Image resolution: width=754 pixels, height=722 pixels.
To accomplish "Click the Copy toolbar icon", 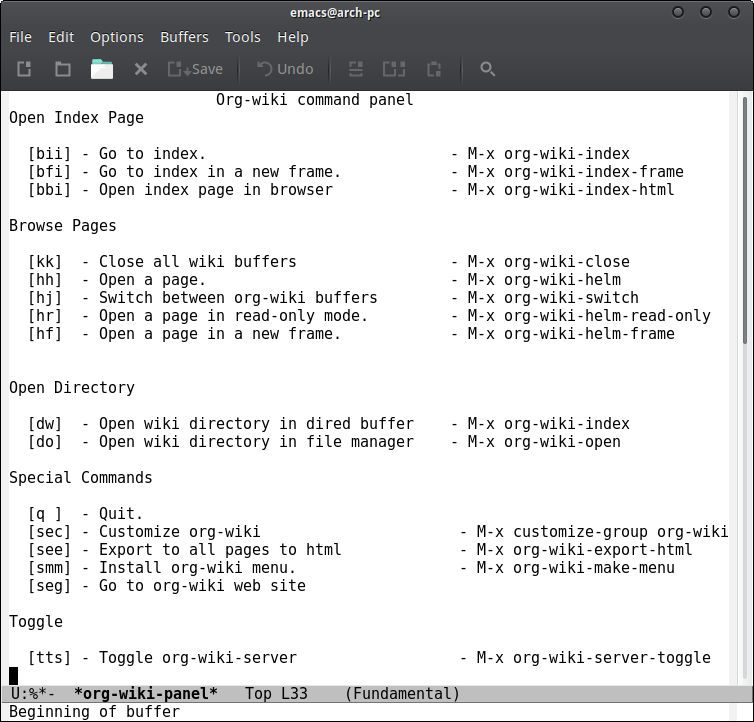I will [x=394, y=69].
